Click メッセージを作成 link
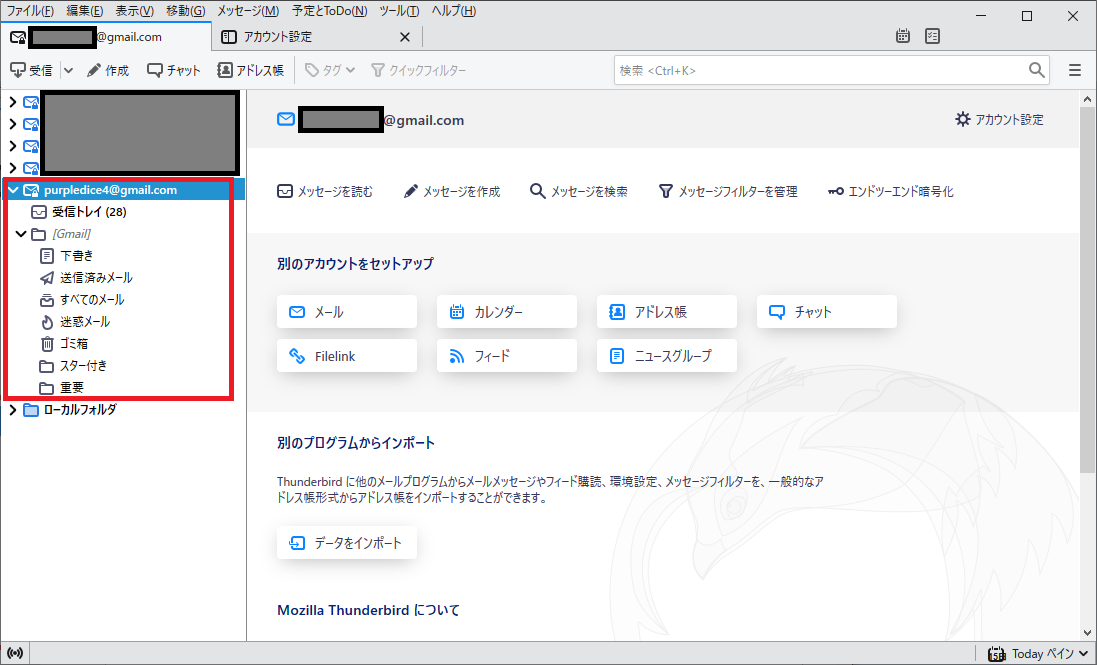Image resolution: width=1097 pixels, height=665 pixels. click(x=451, y=192)
